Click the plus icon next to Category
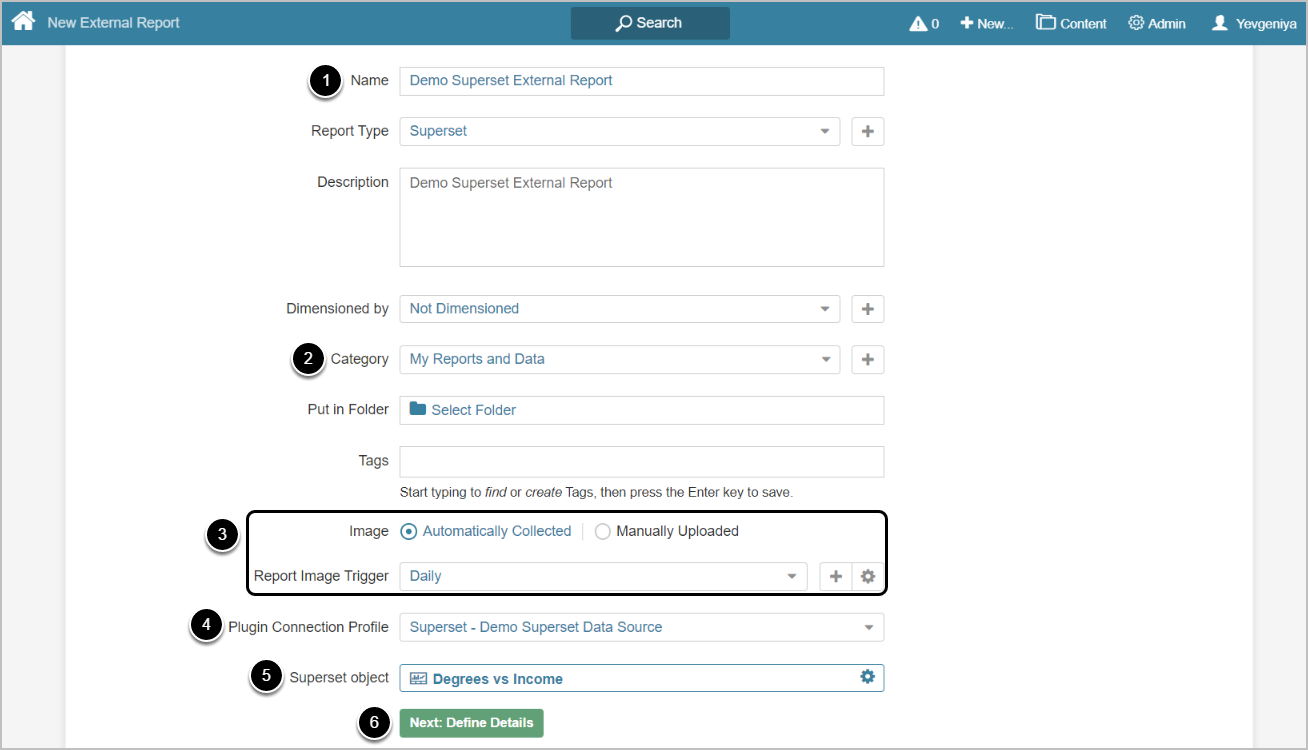This screenshot has width=1308, height=750. 867,359
